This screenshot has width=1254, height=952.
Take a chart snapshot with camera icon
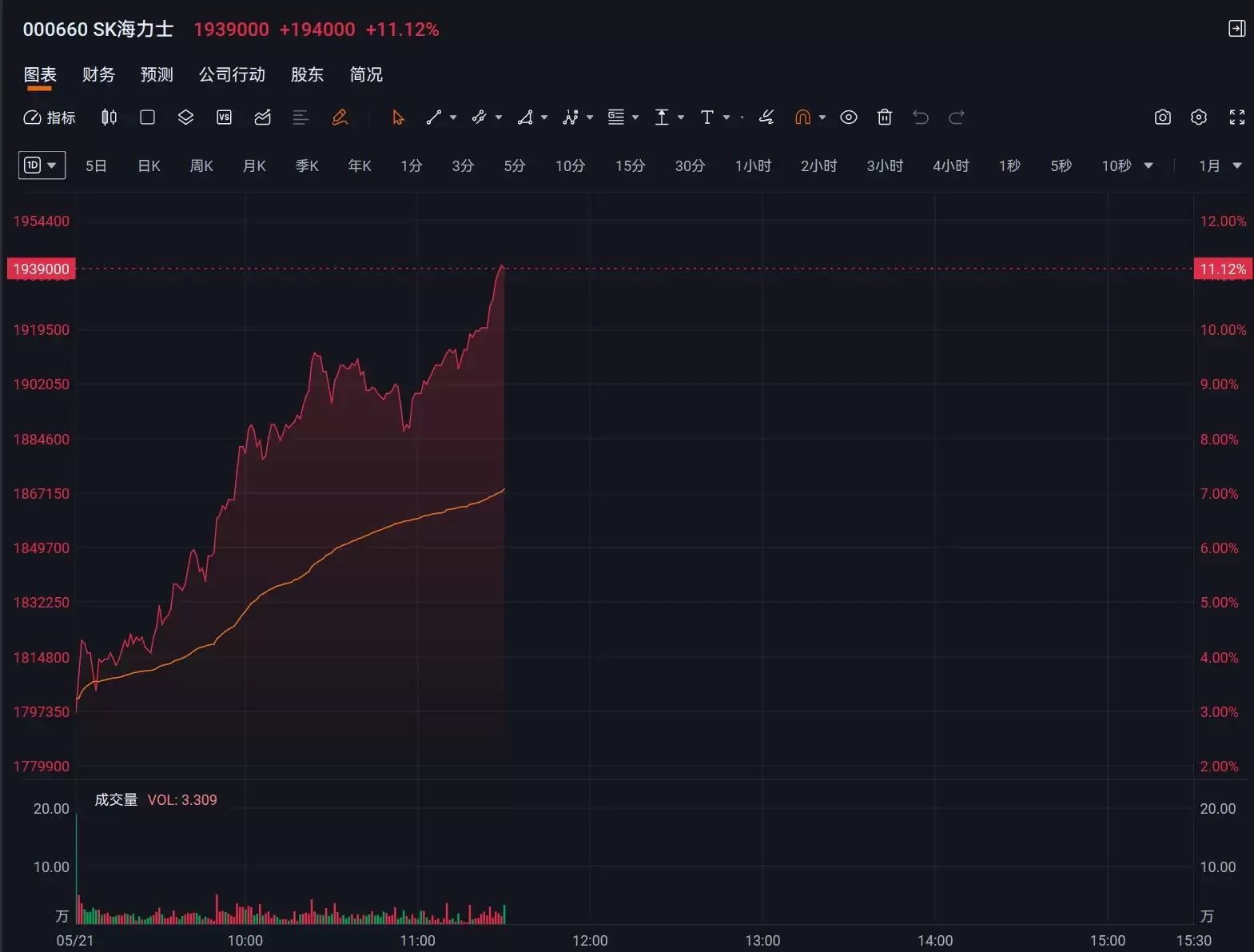[x=1163, y=118]
